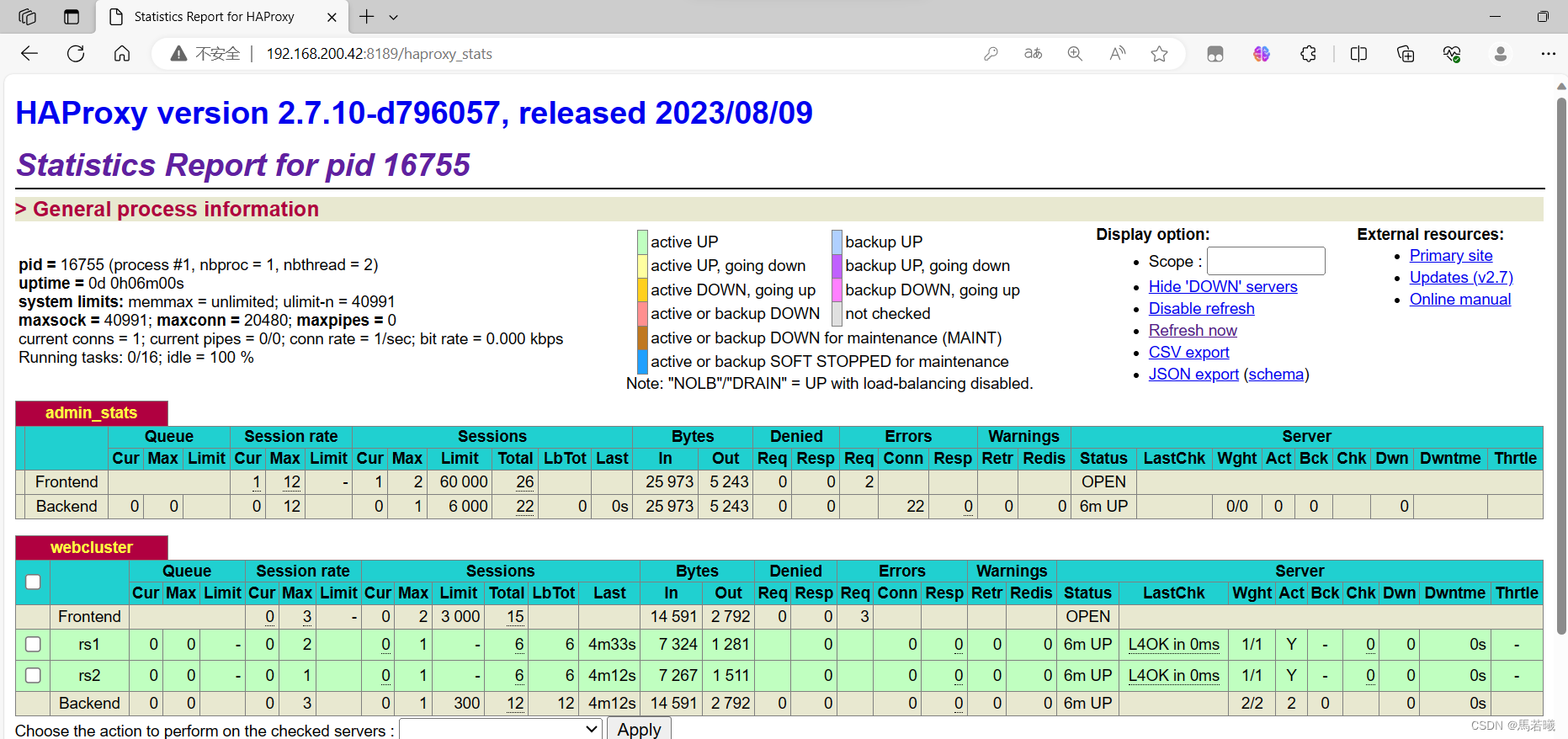Open the Online manual link
1568x739 pixels.
[x=1460, y=300]
